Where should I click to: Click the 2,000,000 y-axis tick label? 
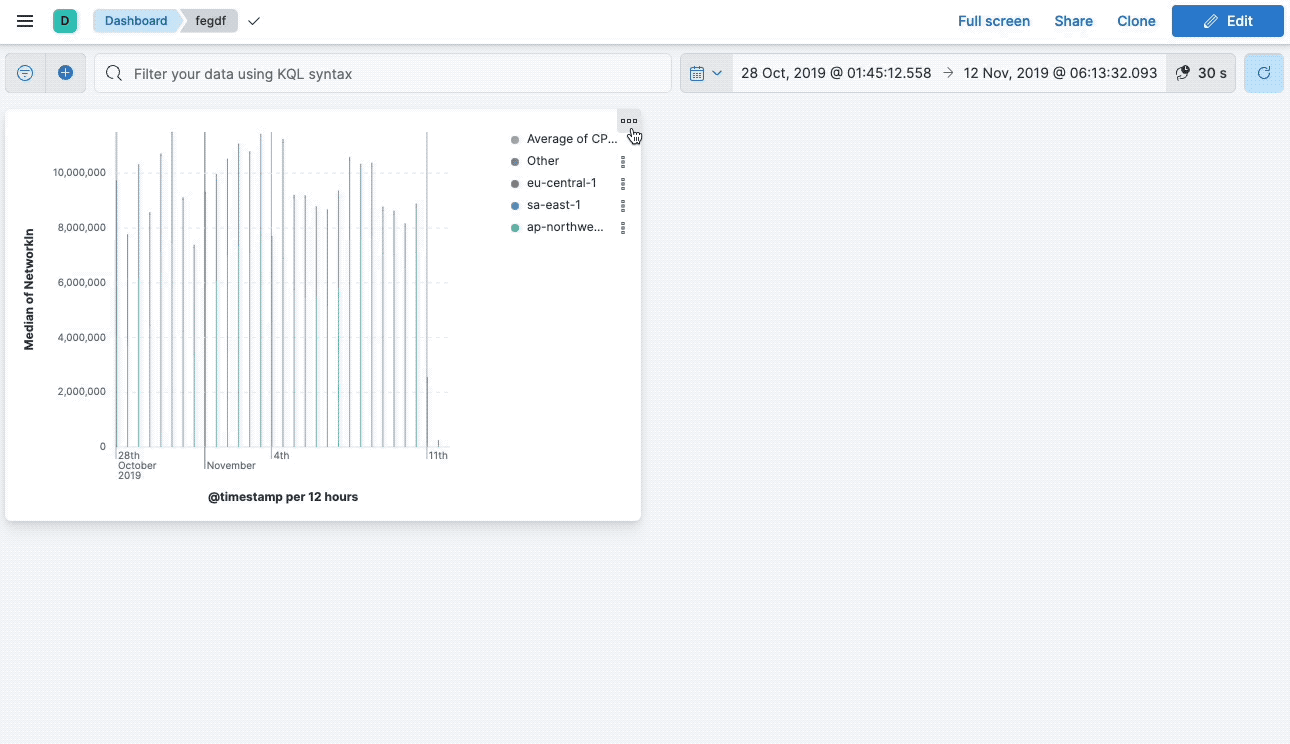tap(82, 392)
